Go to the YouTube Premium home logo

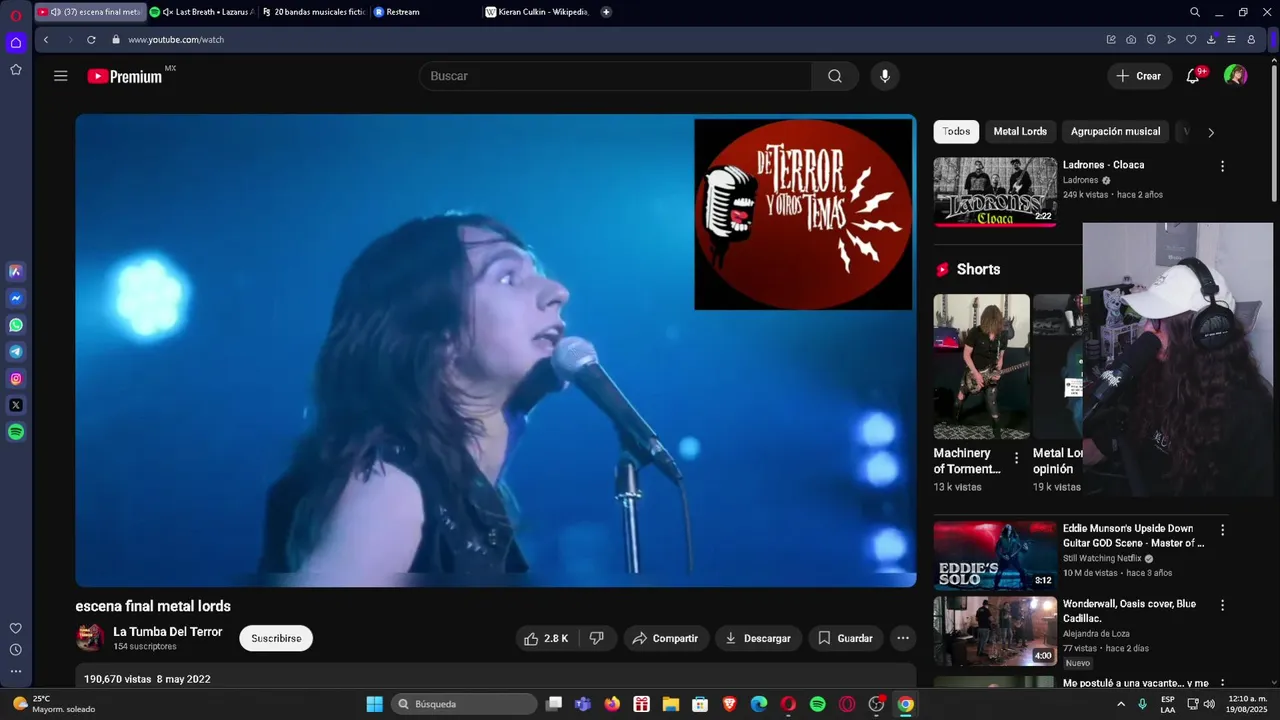pos(125,76)
